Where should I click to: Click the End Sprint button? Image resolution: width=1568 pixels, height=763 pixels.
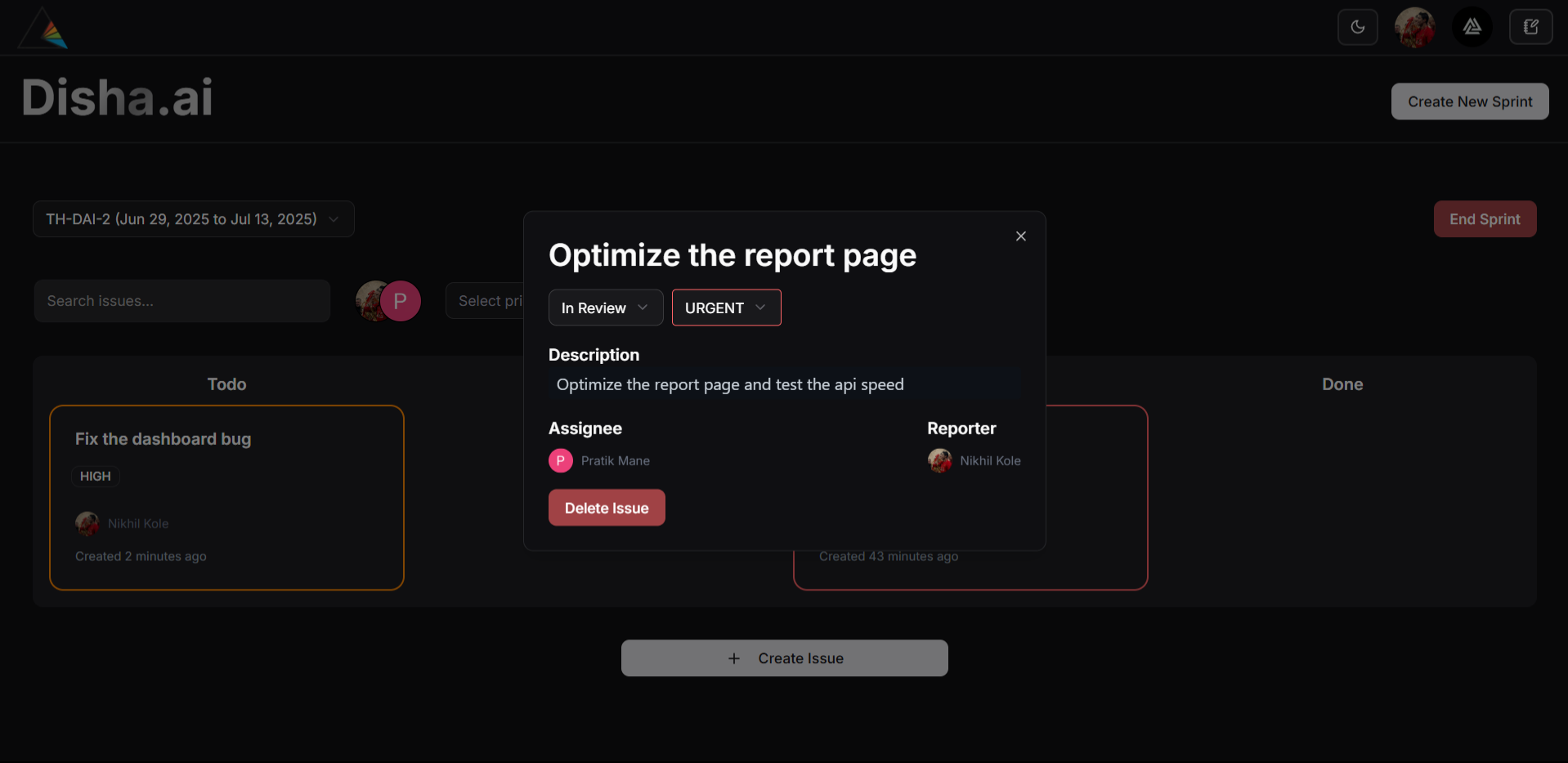point(1485,219)
